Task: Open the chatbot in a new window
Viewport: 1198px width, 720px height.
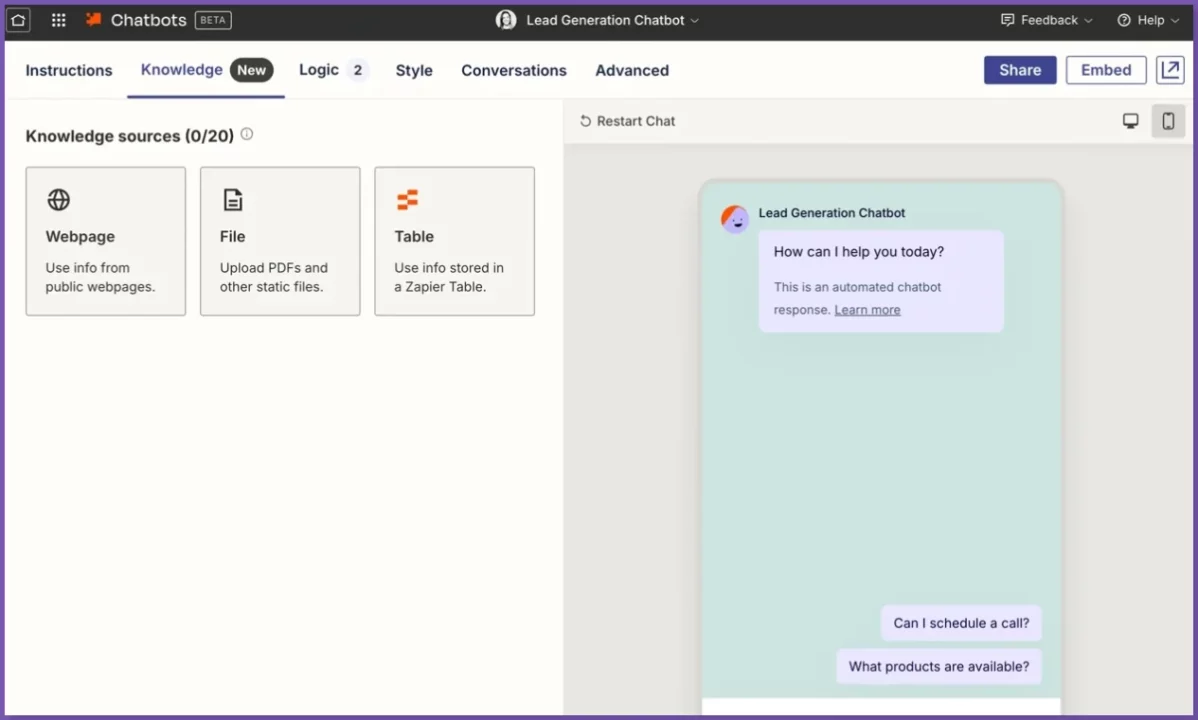Action: [x=1170, y=69]
